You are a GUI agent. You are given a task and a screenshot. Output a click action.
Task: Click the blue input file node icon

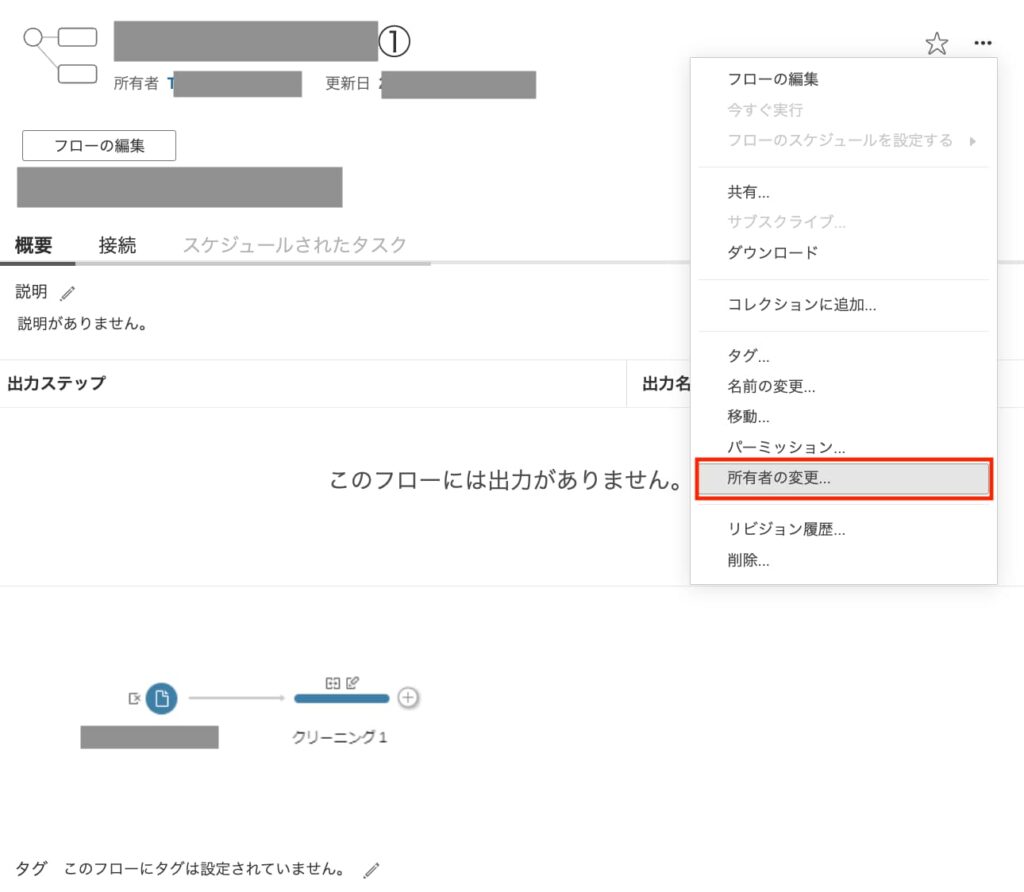coord(161,698)
